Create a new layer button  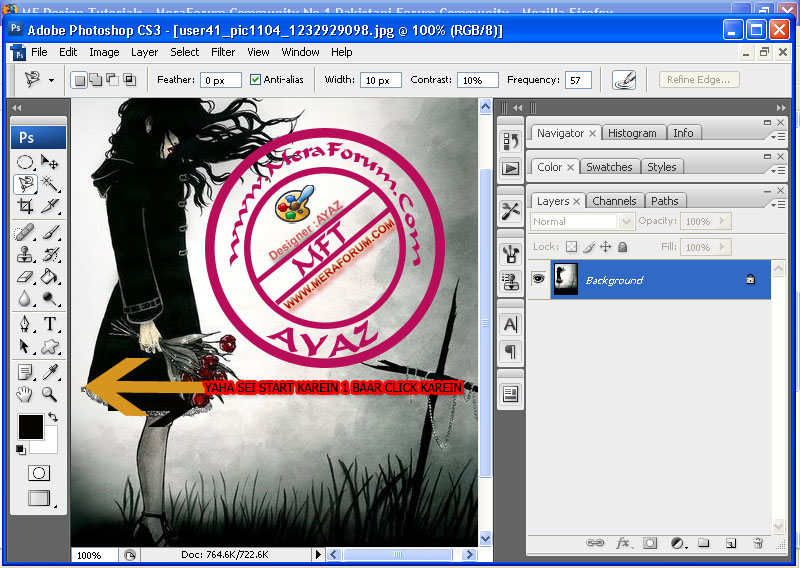[x=731, y=543]
